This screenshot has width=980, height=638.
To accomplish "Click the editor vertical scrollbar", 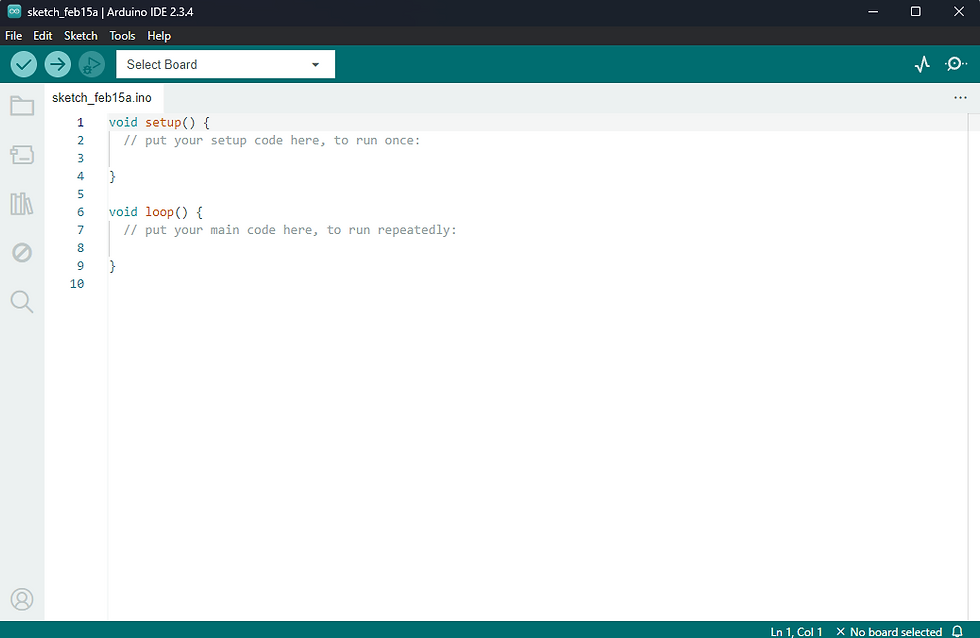I will (x=973, y=367).
